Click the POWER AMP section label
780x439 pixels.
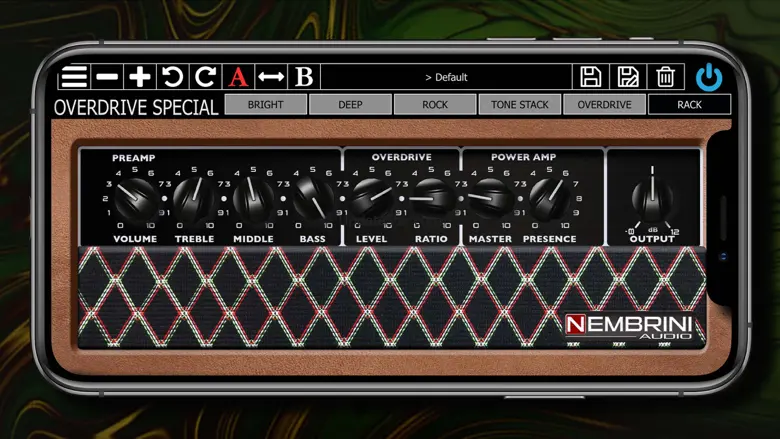[523, 157]
